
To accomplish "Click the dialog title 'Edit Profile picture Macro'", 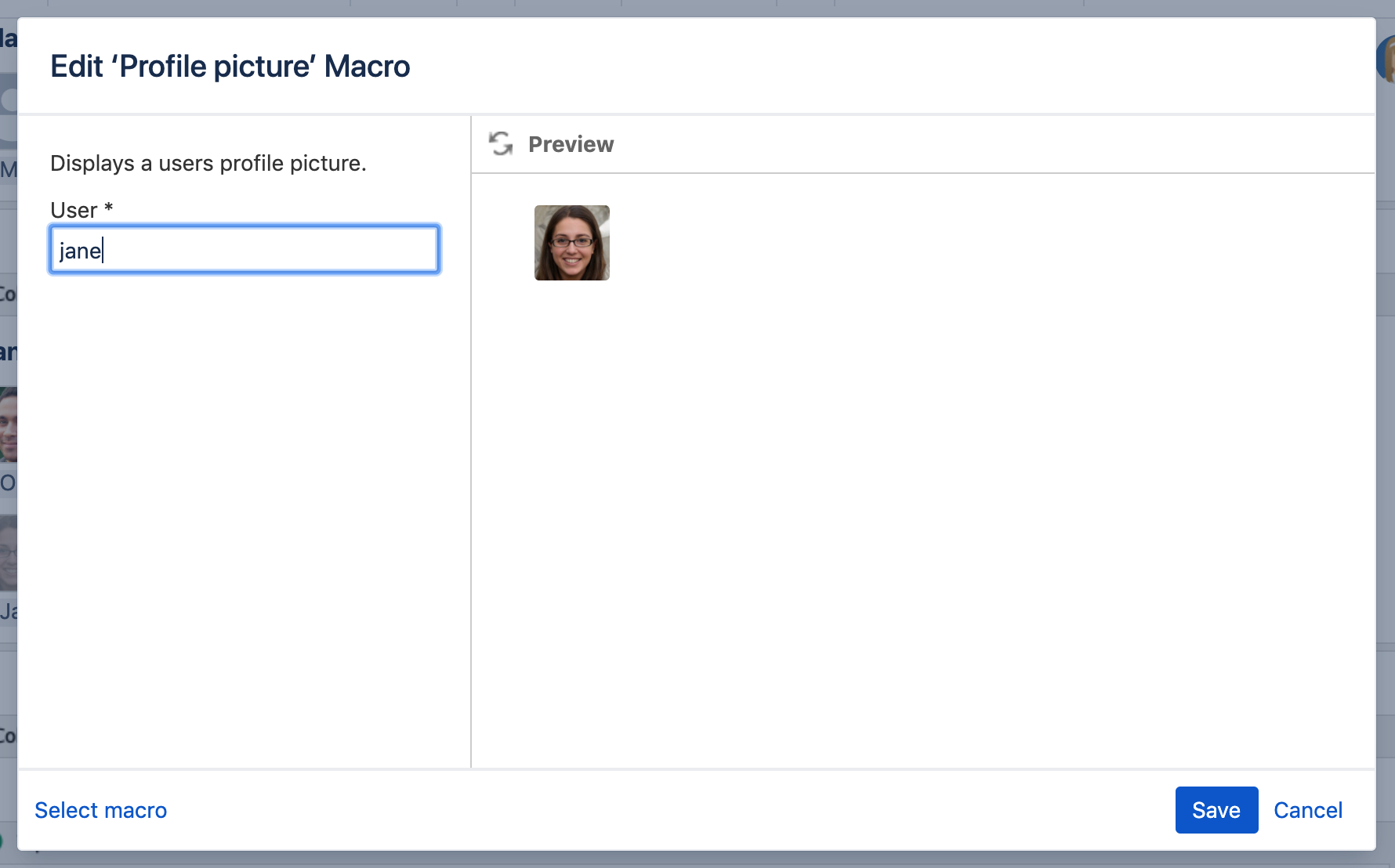I will click(230, 67).
